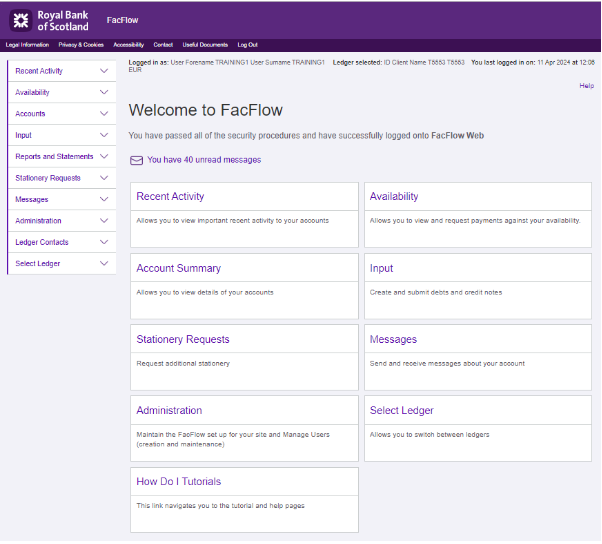Select the Administration tile heading
This screenshot has width=602, height=544.
pyautogui.click(x=169, y=410)
